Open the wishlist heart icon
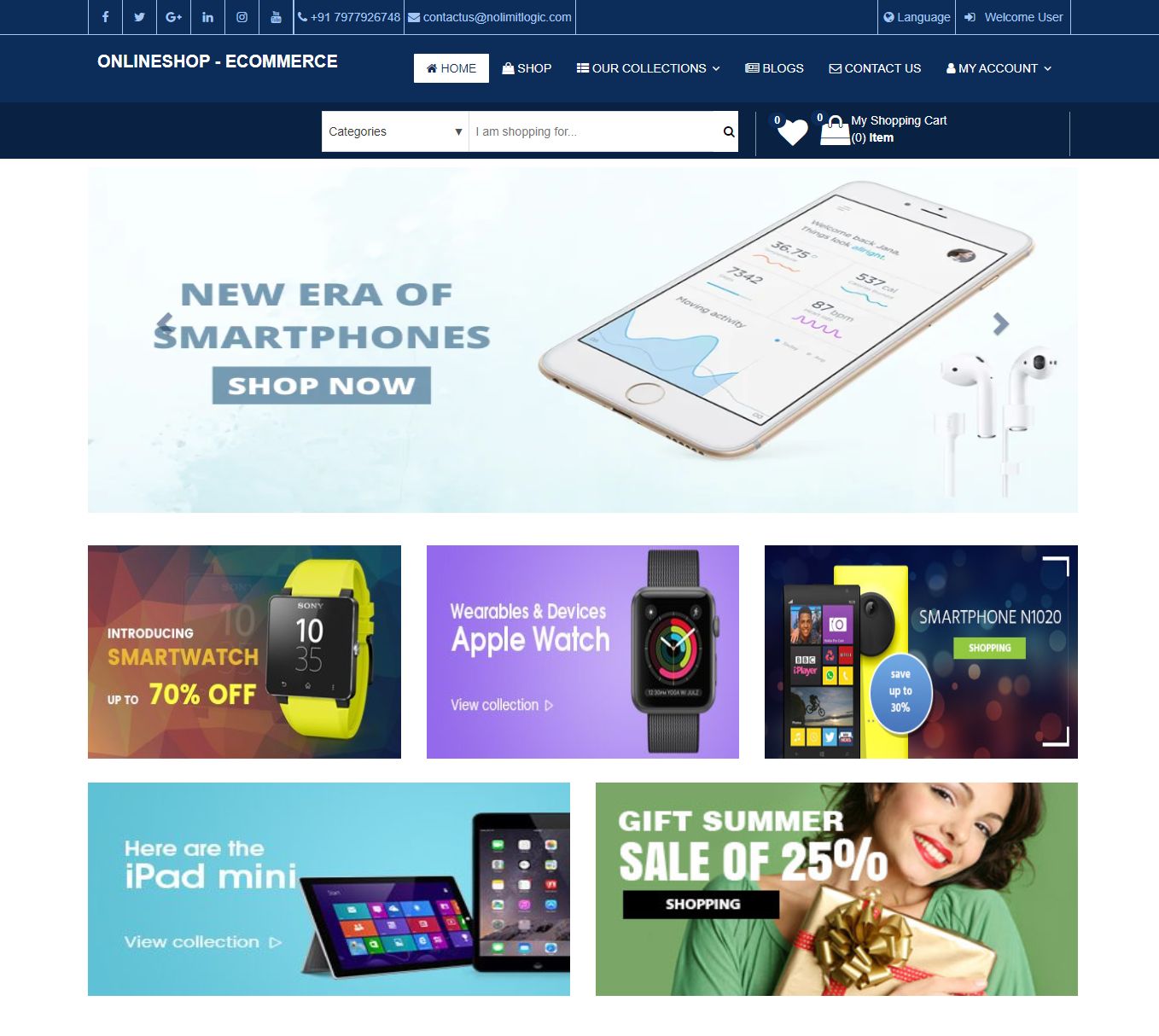This screenshot has width=1159, height=1036. 792,131
